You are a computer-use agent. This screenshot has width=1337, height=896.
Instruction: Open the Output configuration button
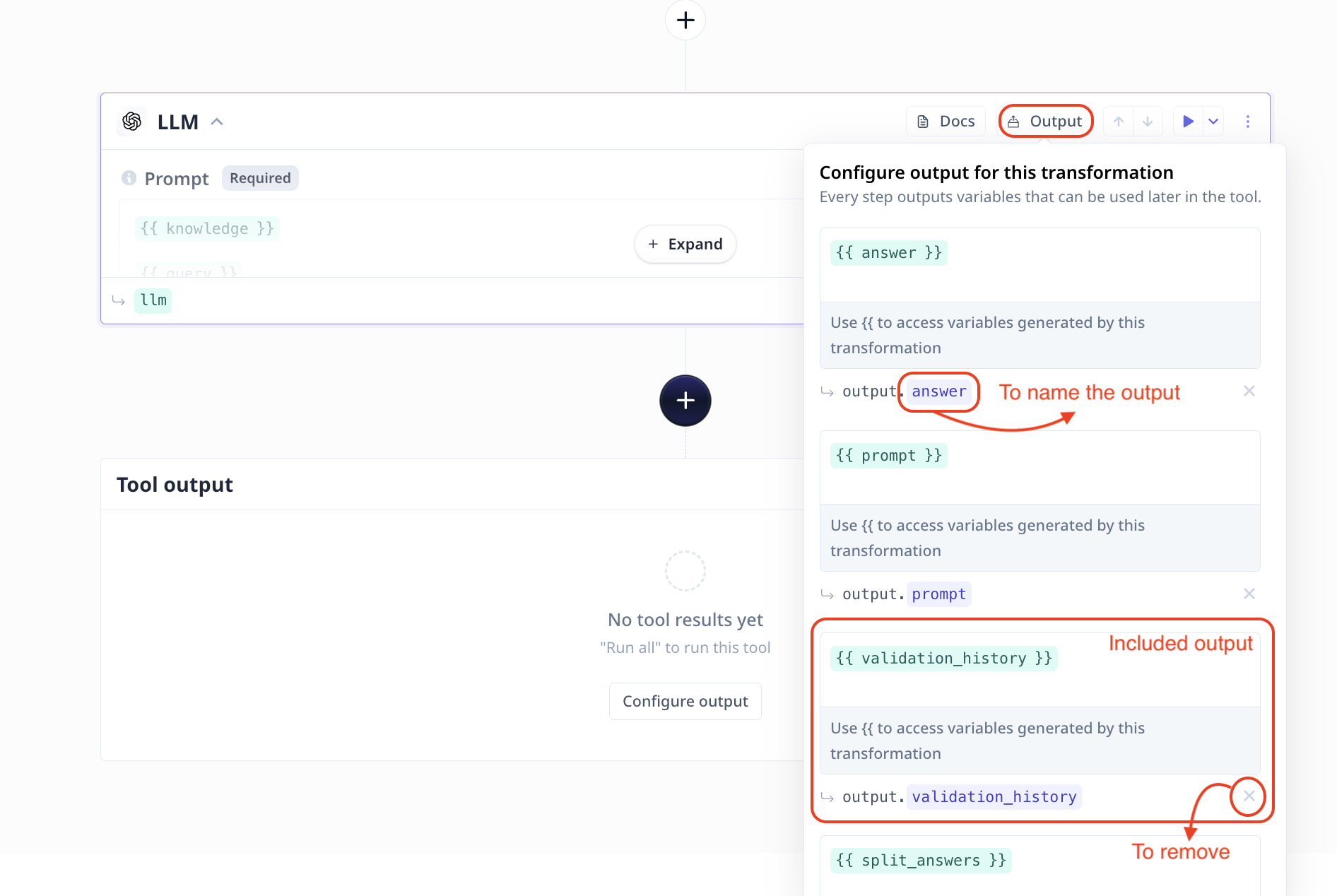(1046, 122)
